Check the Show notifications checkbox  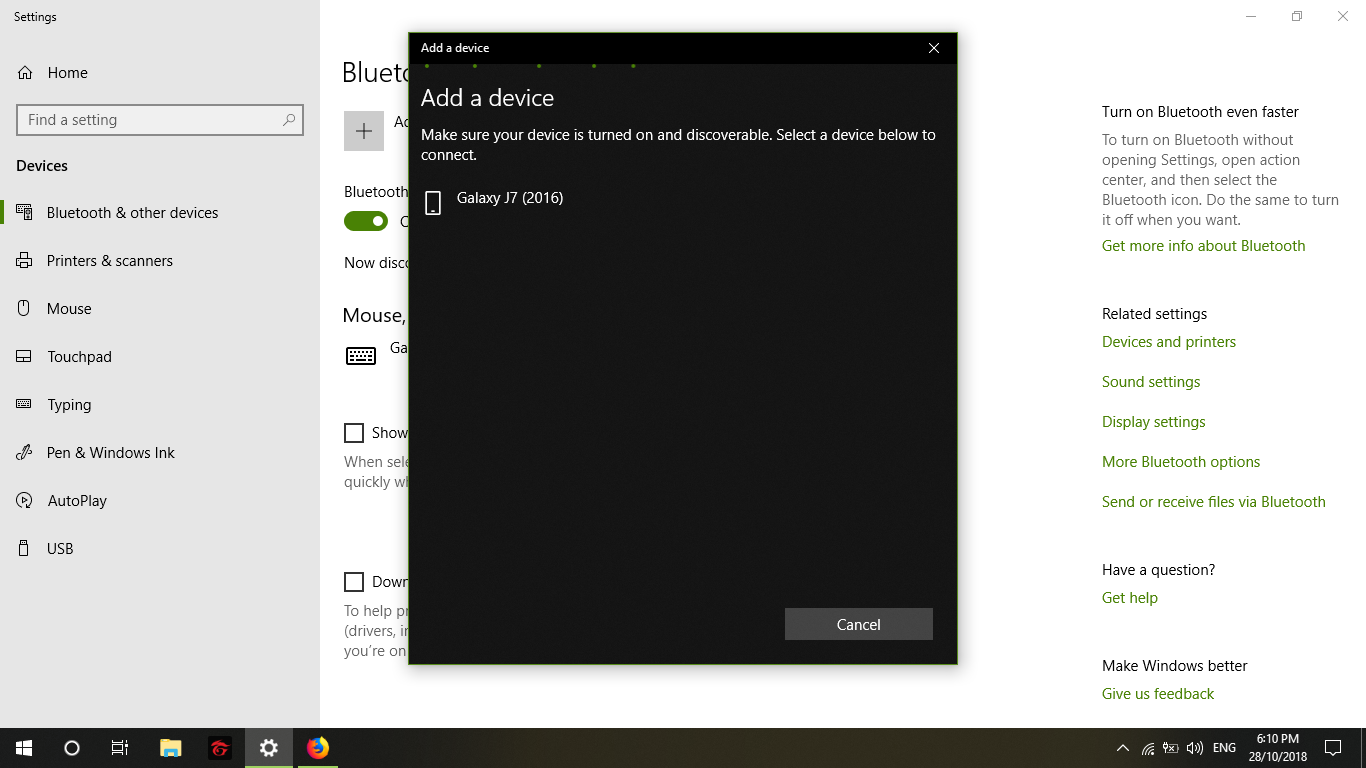click(x=354, y=433)
